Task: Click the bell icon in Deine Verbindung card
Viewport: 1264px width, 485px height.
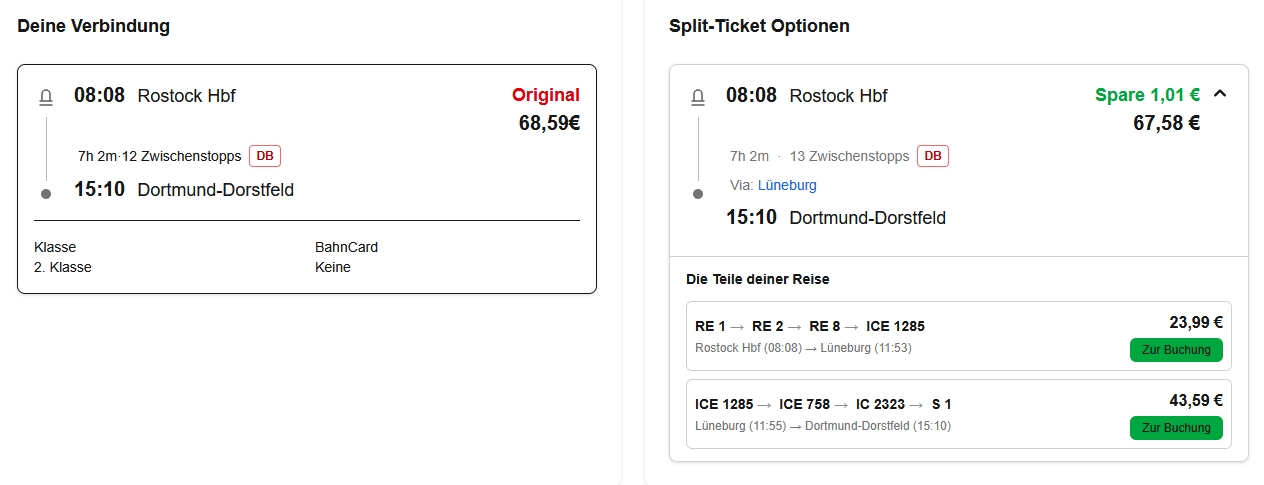Action: coord(46,97)
